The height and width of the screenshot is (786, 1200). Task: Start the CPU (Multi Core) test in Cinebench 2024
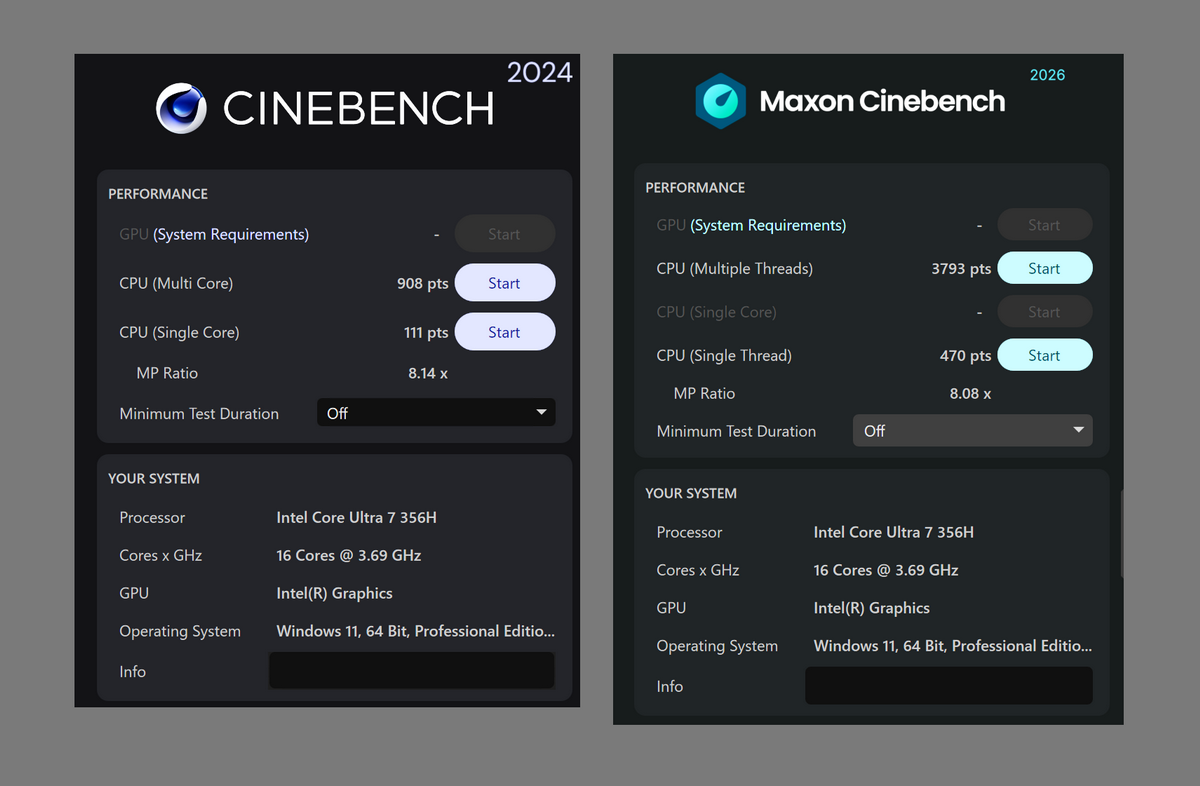click(x=505, y=283)
